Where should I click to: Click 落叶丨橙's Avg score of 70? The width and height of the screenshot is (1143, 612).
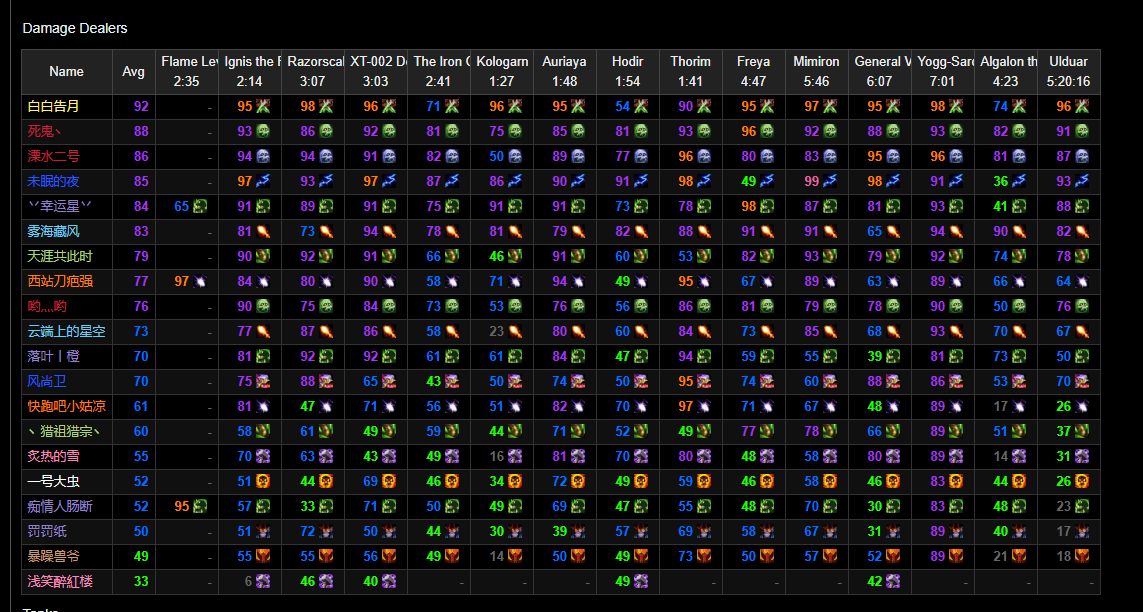tap(141, 356)
